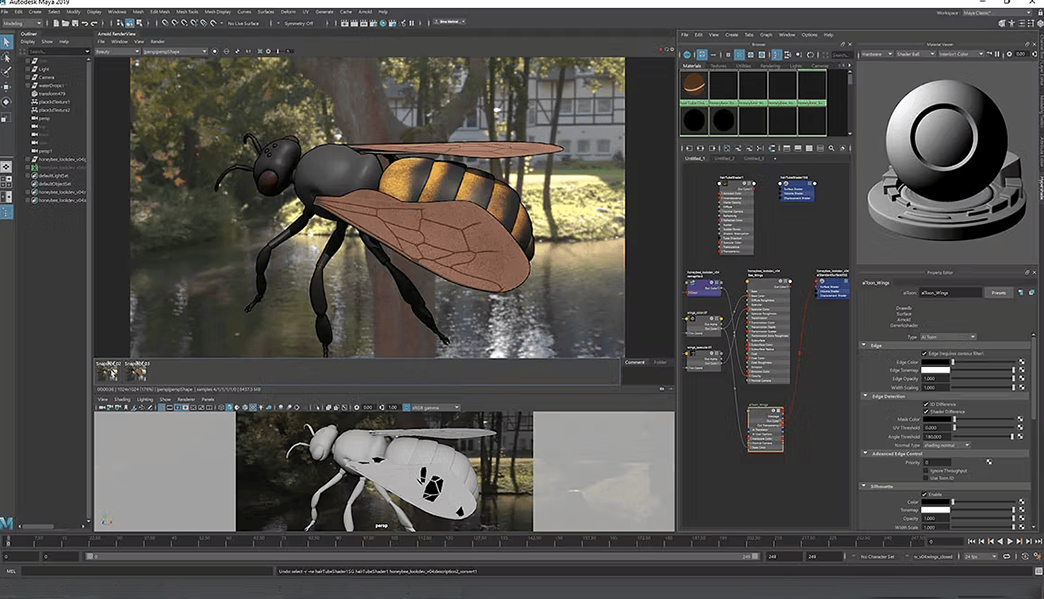This screenshot has height=599, width=1044.
Task: Click the Material Viewer exposure icon
Action: point(1009,54)
